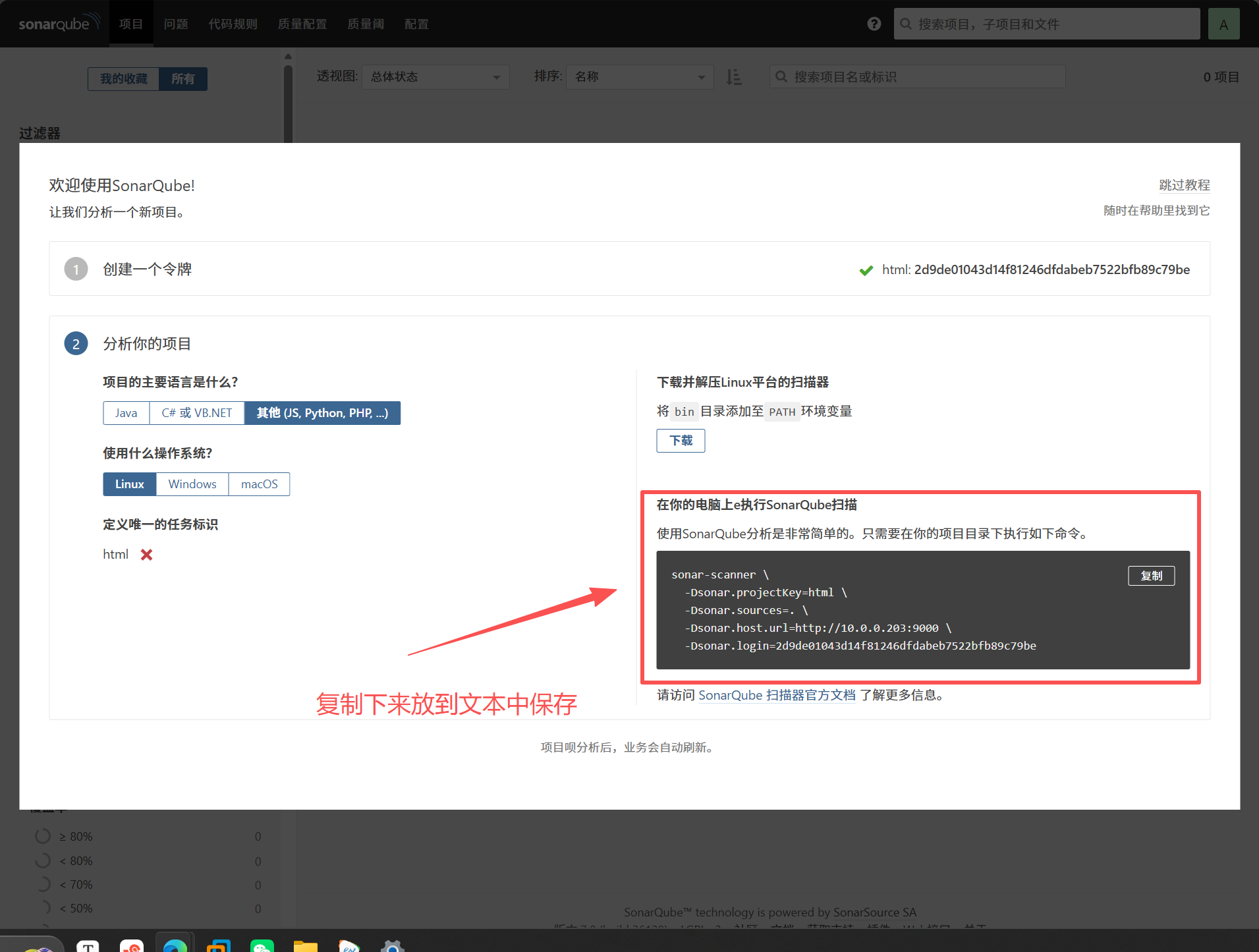
Task: Filter coverage by < 70%
Action: [148, 885]
